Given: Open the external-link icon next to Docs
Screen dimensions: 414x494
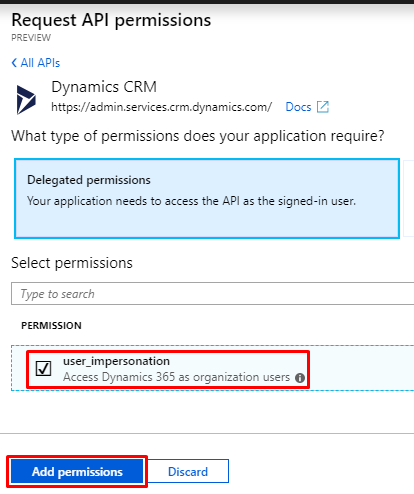Looking at the screenshot, I should tap(323, 107).
